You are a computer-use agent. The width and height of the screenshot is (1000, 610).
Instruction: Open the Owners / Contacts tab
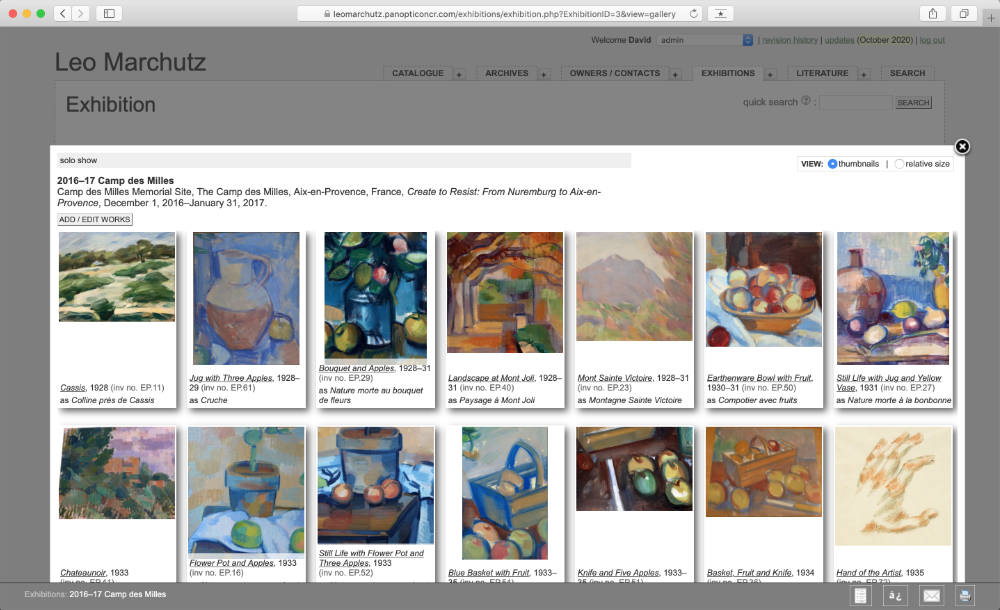point(615,73)
